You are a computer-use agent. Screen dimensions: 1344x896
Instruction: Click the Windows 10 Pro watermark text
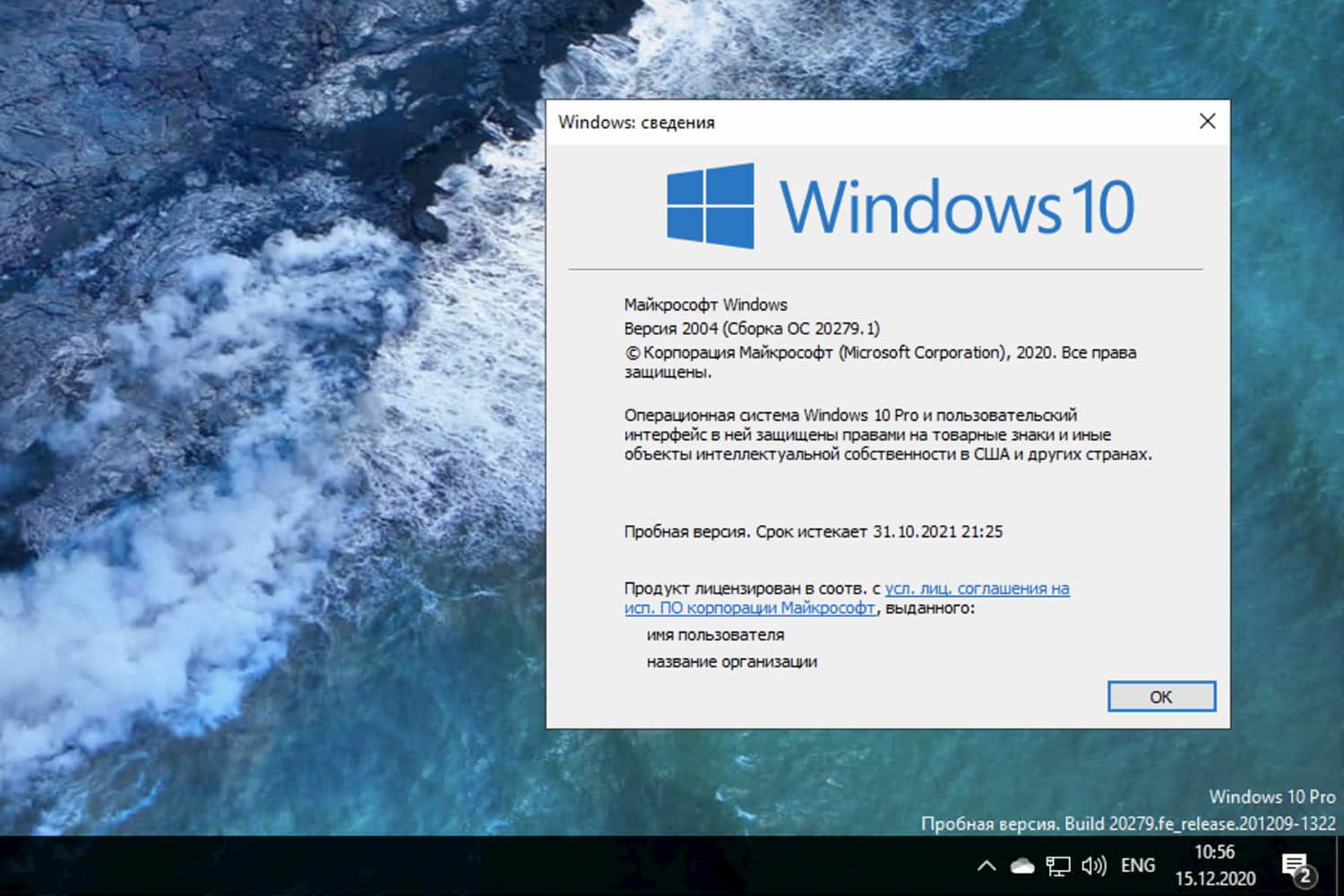coord(1272,797)
